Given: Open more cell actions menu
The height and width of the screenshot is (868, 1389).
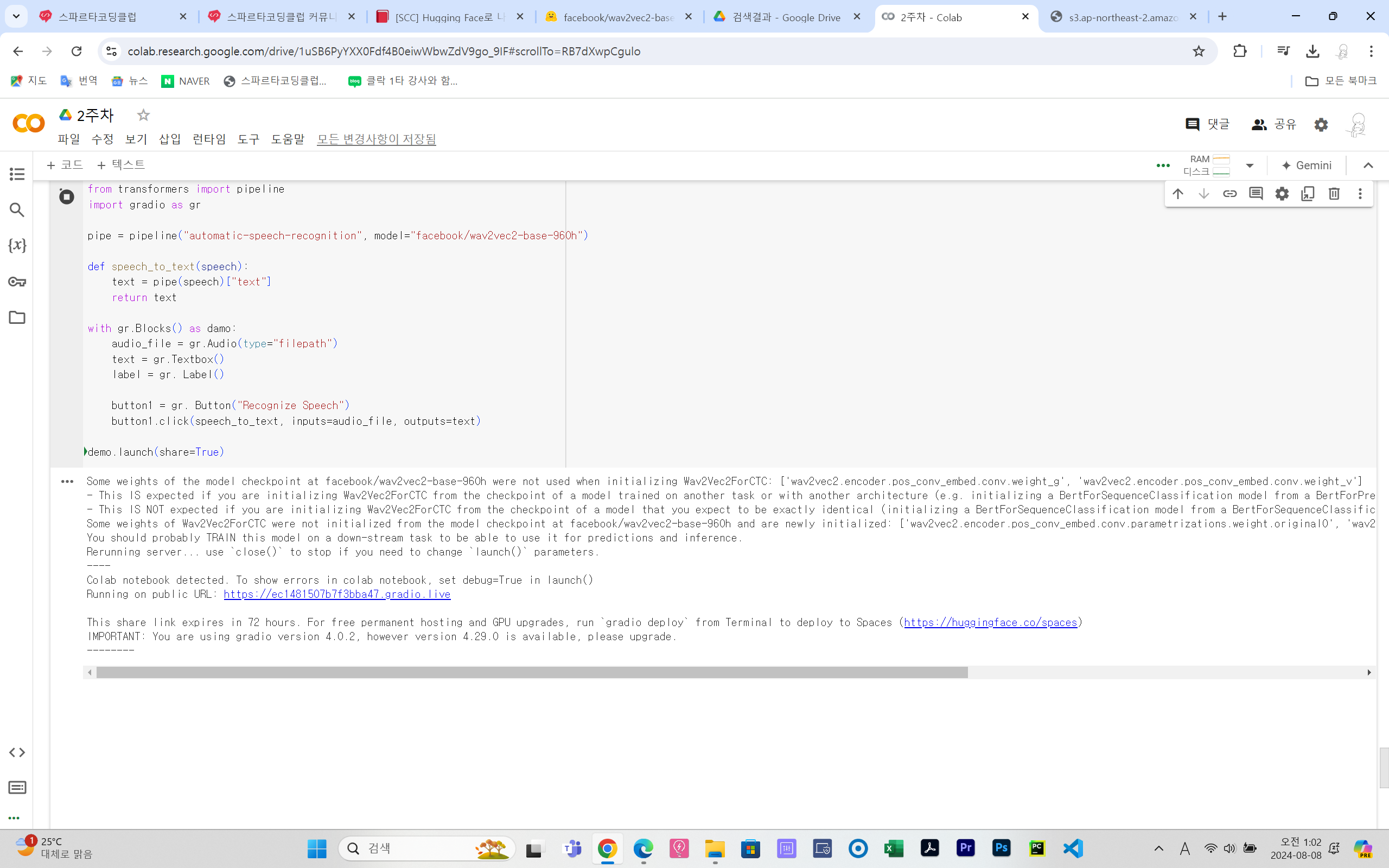Looking at the screenshot, I should [x=1360, y=194].
